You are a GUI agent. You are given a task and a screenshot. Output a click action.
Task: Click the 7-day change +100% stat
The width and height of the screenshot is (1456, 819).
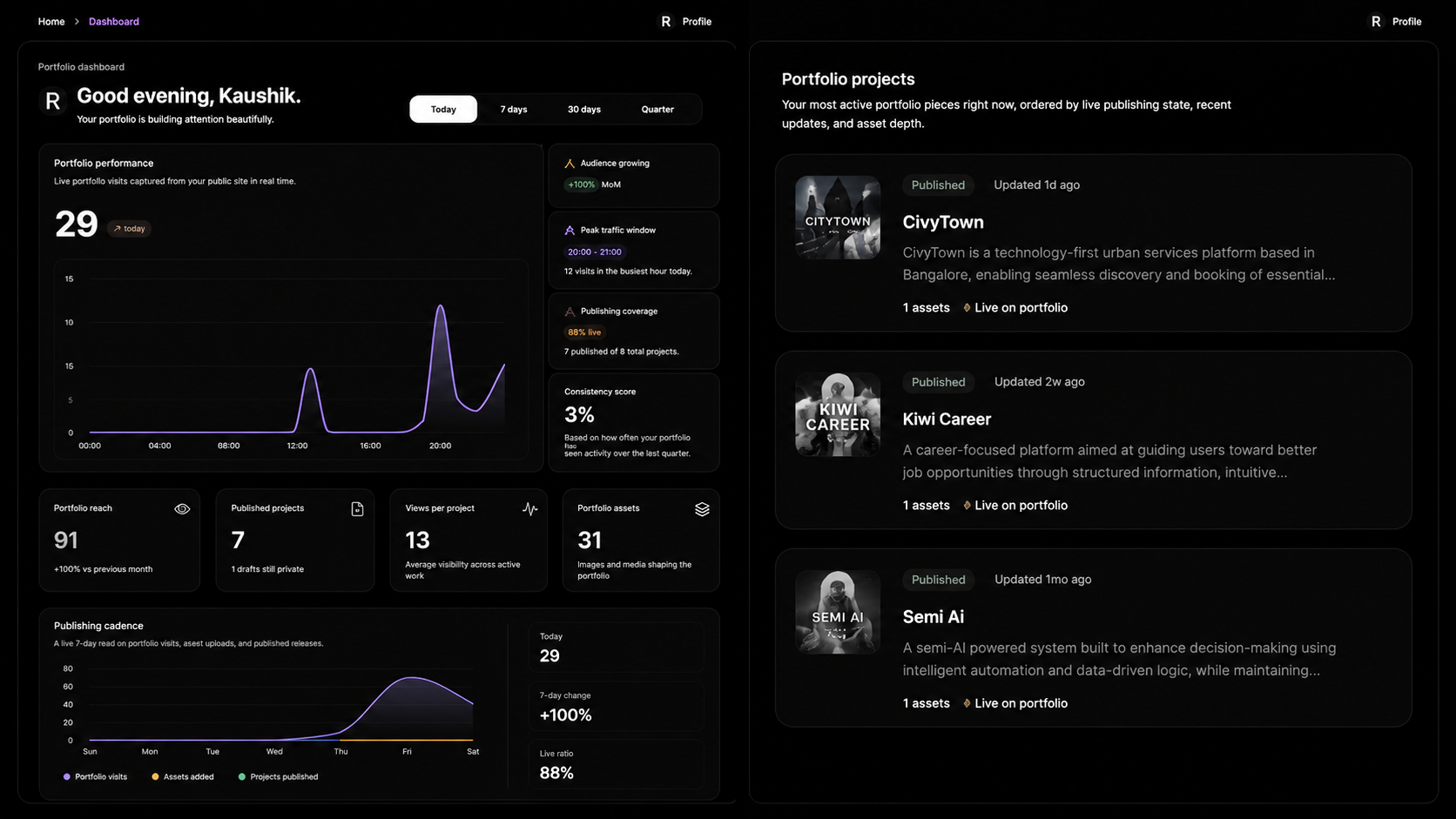pyautogui.click(x=617, y=707)
